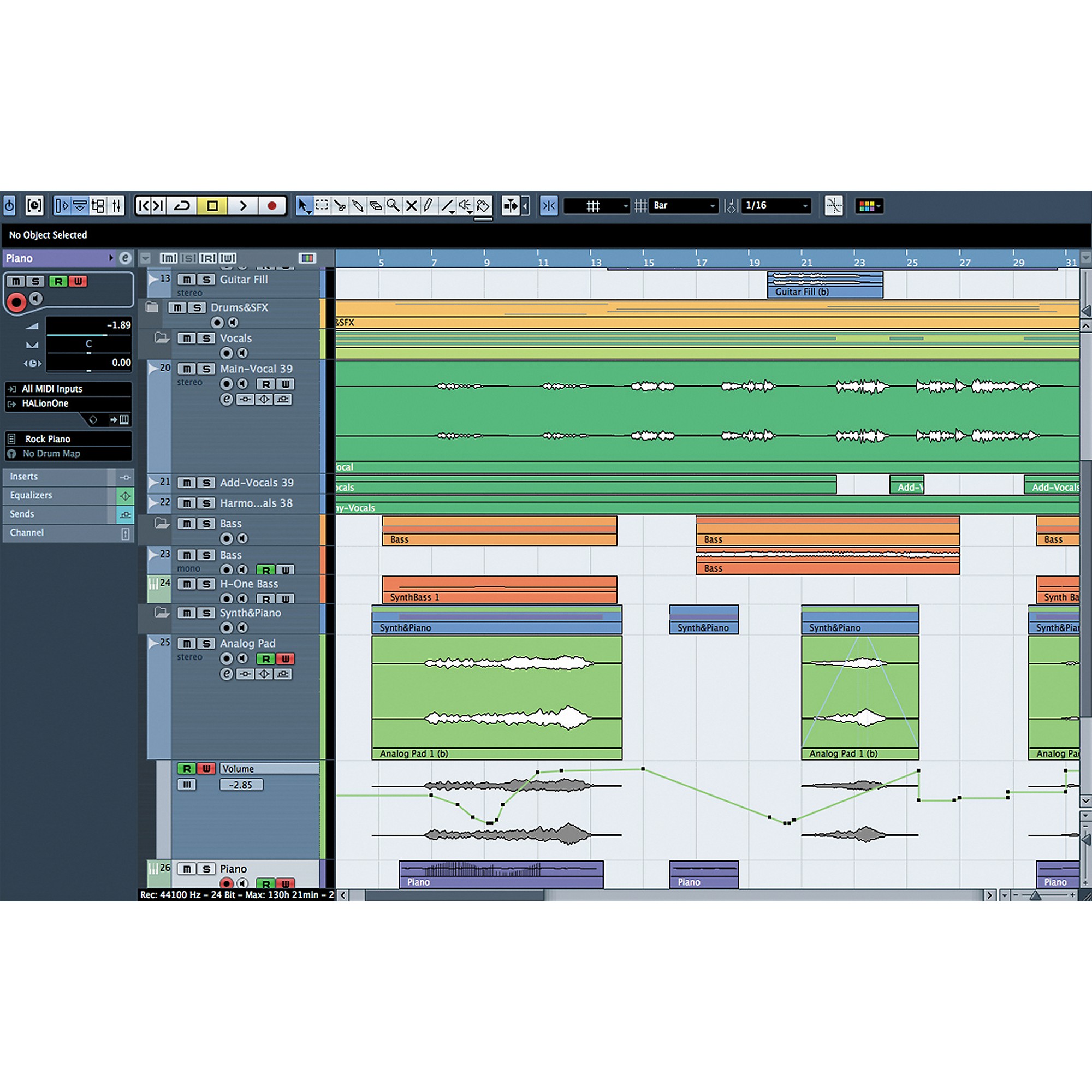Open the color palette selector
The width and height of the screenshot is (1092, 1092).
[x=869, y=206]
